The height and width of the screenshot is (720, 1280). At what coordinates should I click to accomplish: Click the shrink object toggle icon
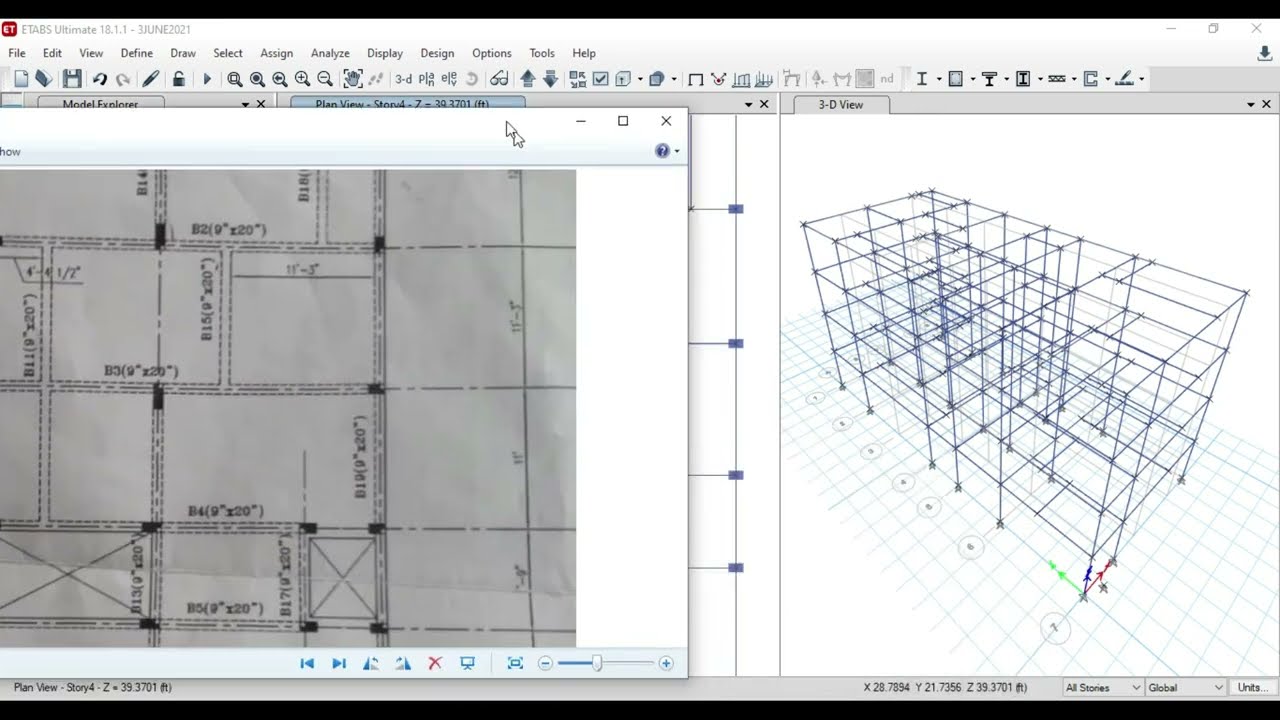click(578, 79)
